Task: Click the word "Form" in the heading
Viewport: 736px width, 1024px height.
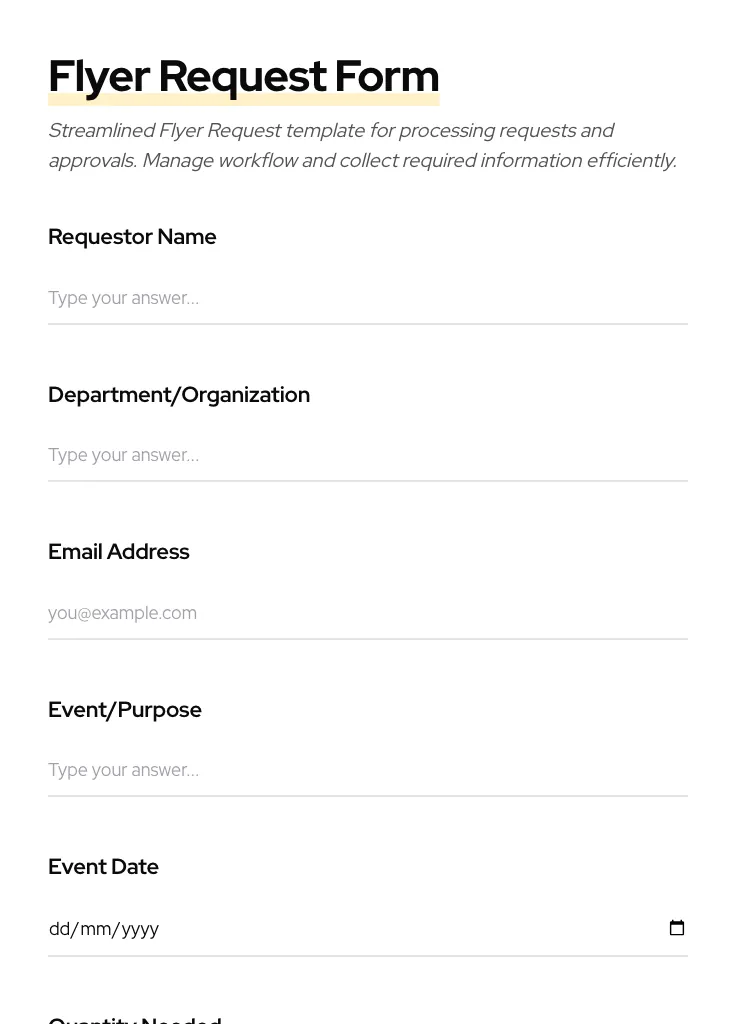Action: (x=386, y=77)
